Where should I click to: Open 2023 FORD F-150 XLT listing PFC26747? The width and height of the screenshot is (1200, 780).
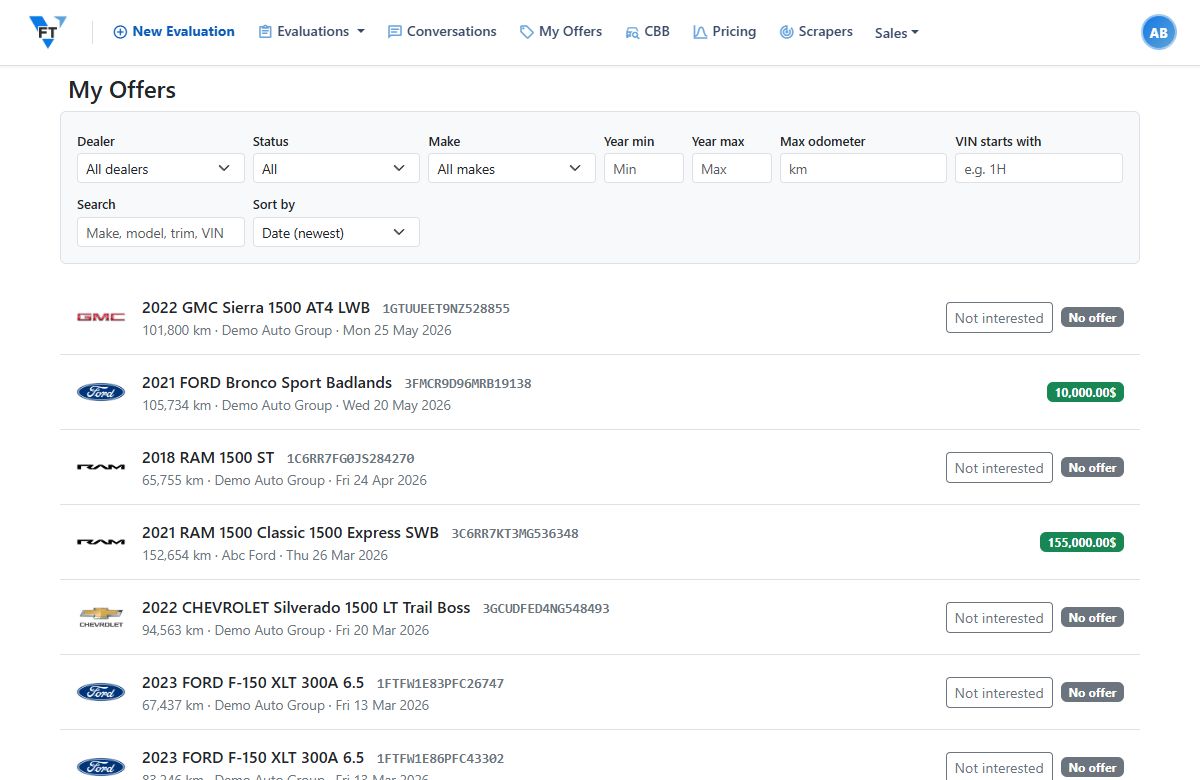[253, 683]
